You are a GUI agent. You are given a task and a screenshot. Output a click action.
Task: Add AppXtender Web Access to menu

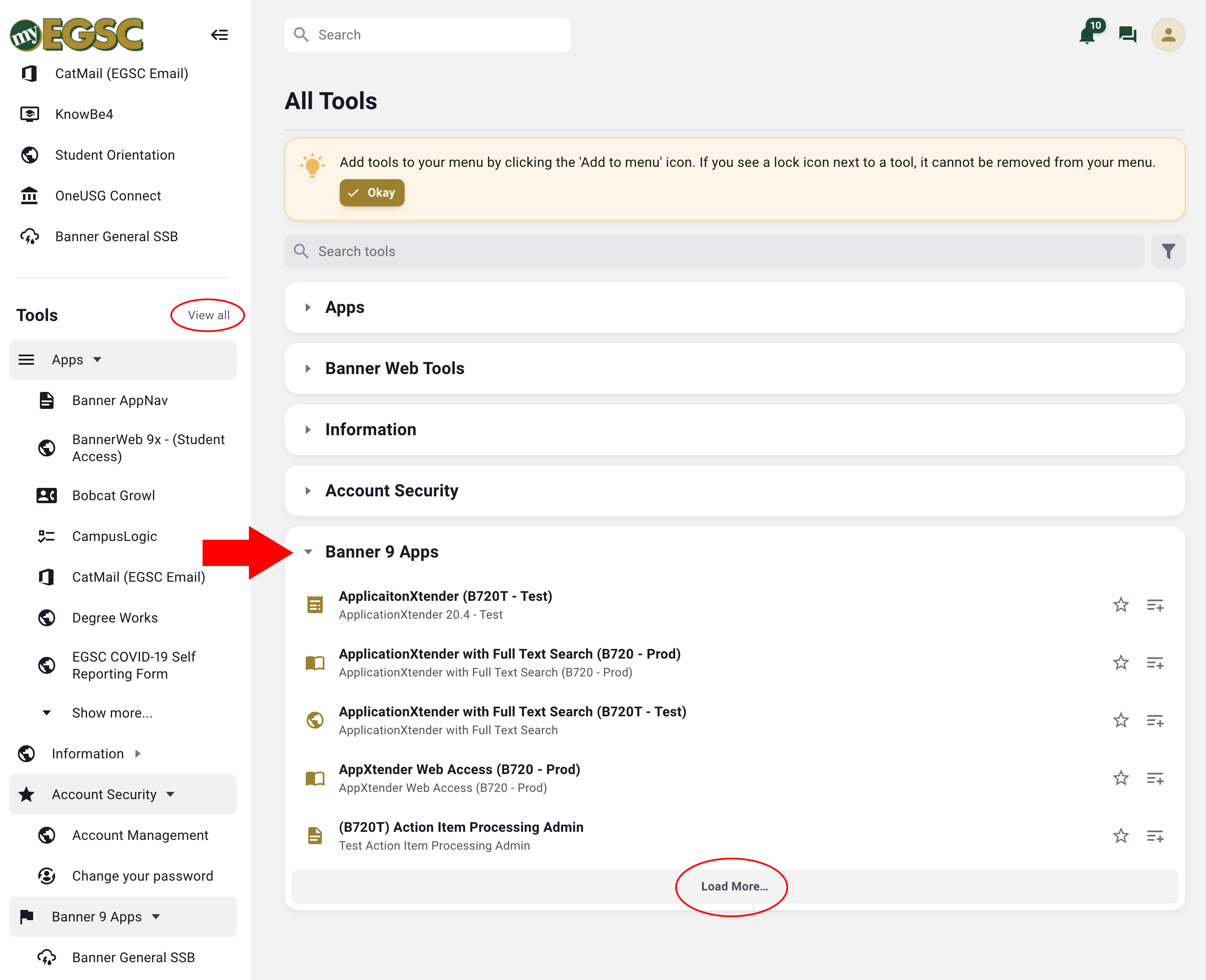[1155, 778]
